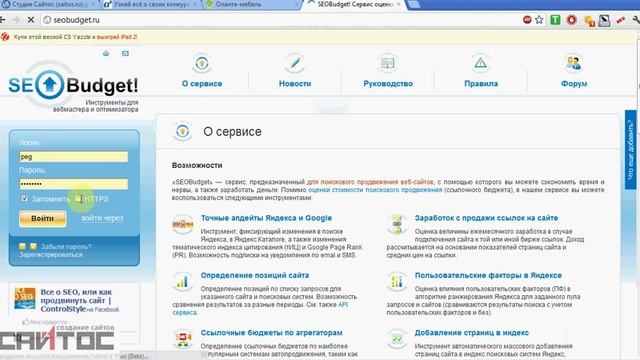Viewport: 640px width, 360px height.
Task: Open the green T extension icon
Action: coord(555,20)
